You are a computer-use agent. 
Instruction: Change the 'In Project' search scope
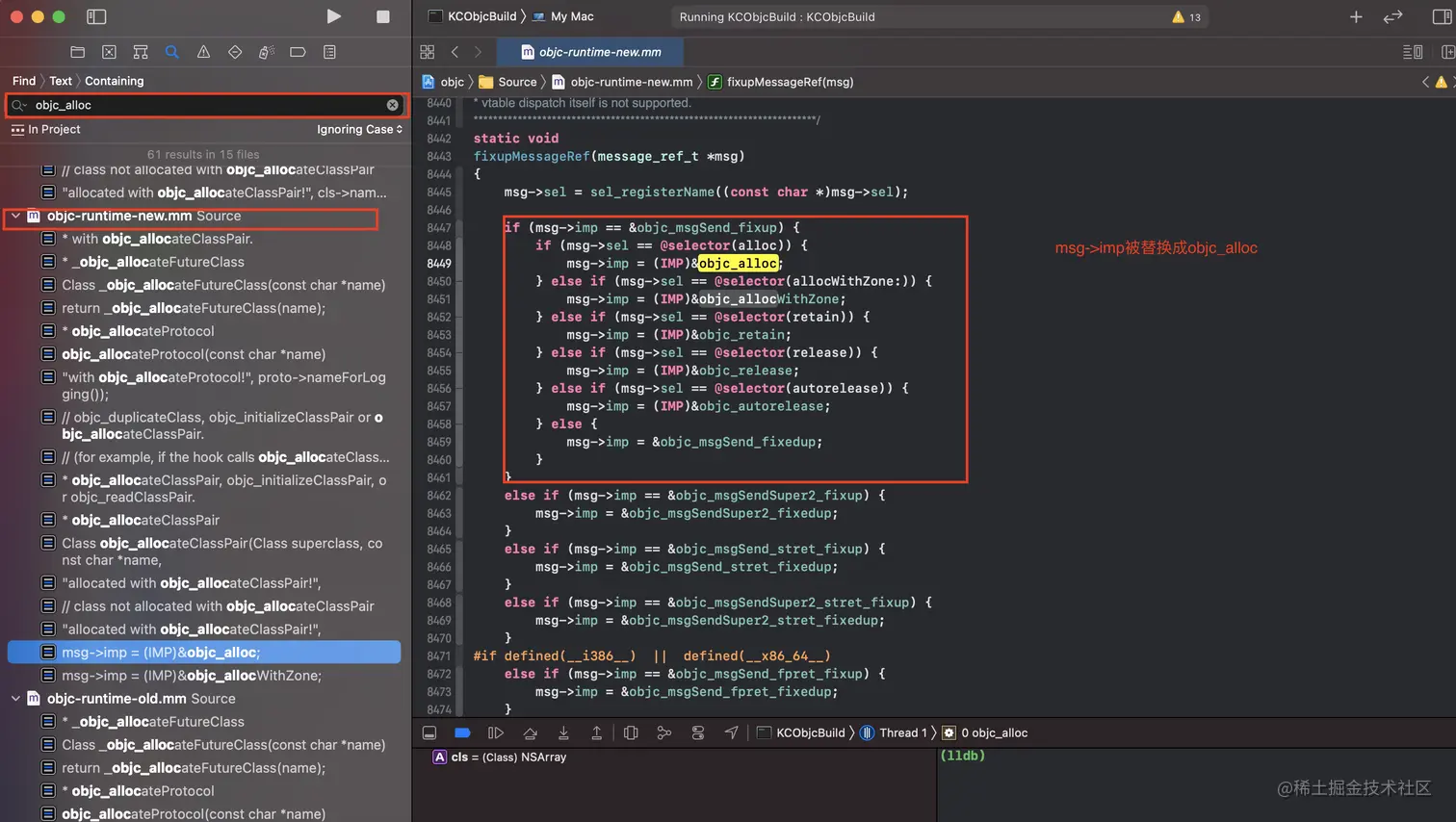pyautogui.click(x=45, y=129)
